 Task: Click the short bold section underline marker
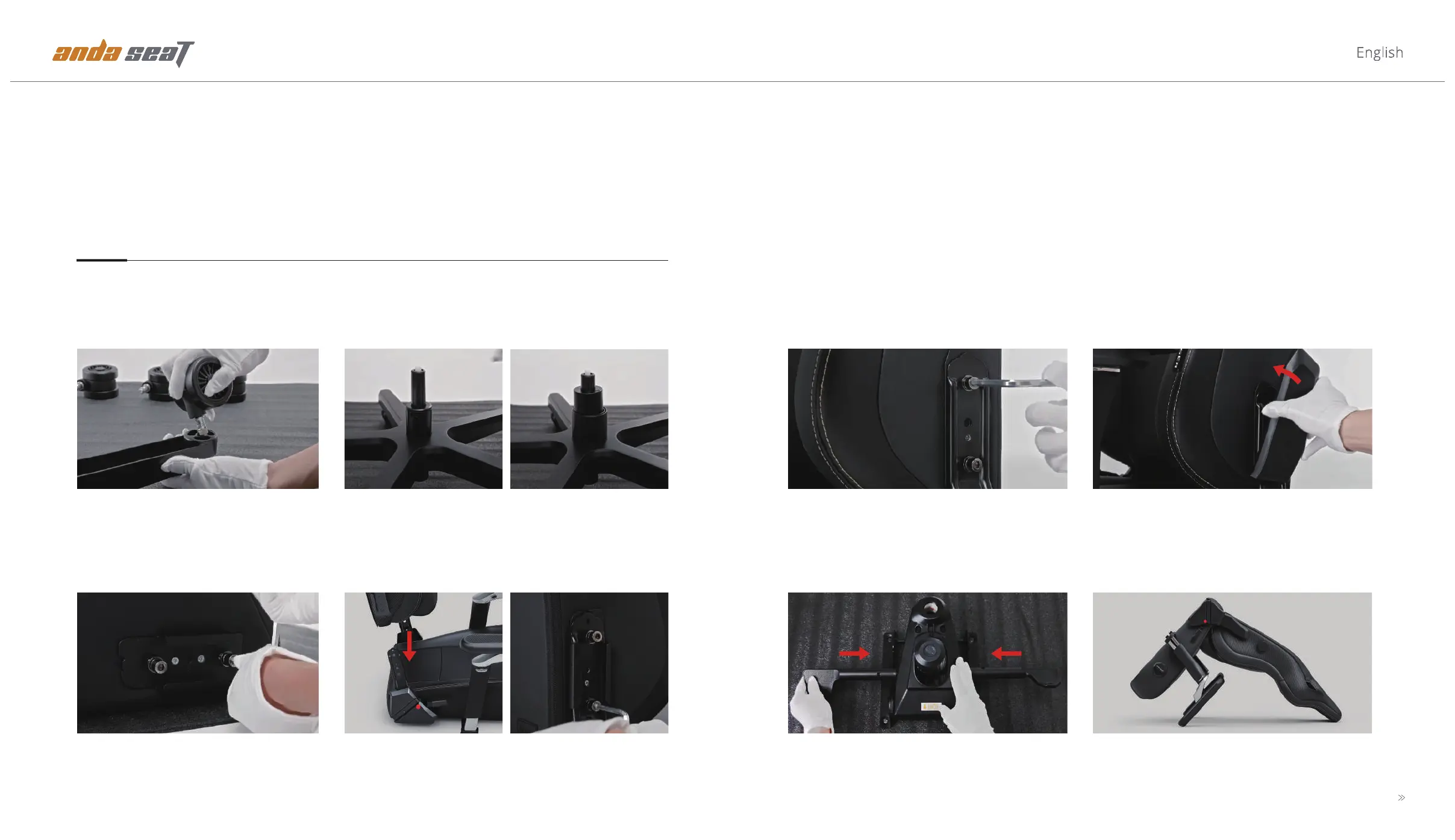click(102, 260)
